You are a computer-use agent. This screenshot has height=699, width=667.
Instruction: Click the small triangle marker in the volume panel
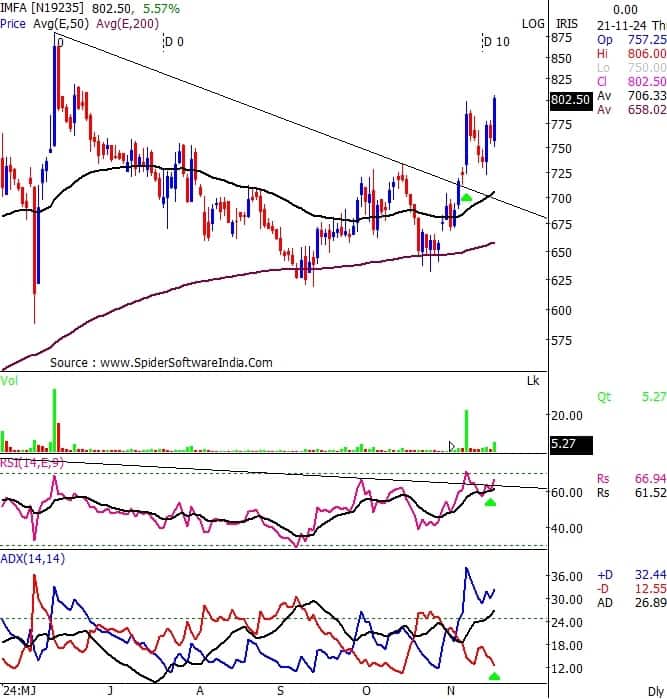click(x=452, y=445)
